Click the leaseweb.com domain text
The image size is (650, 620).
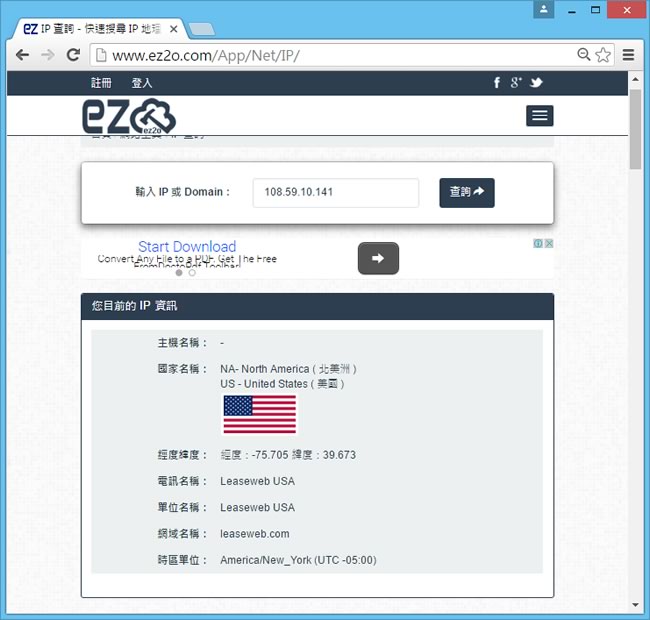click(x=255, y=534)
